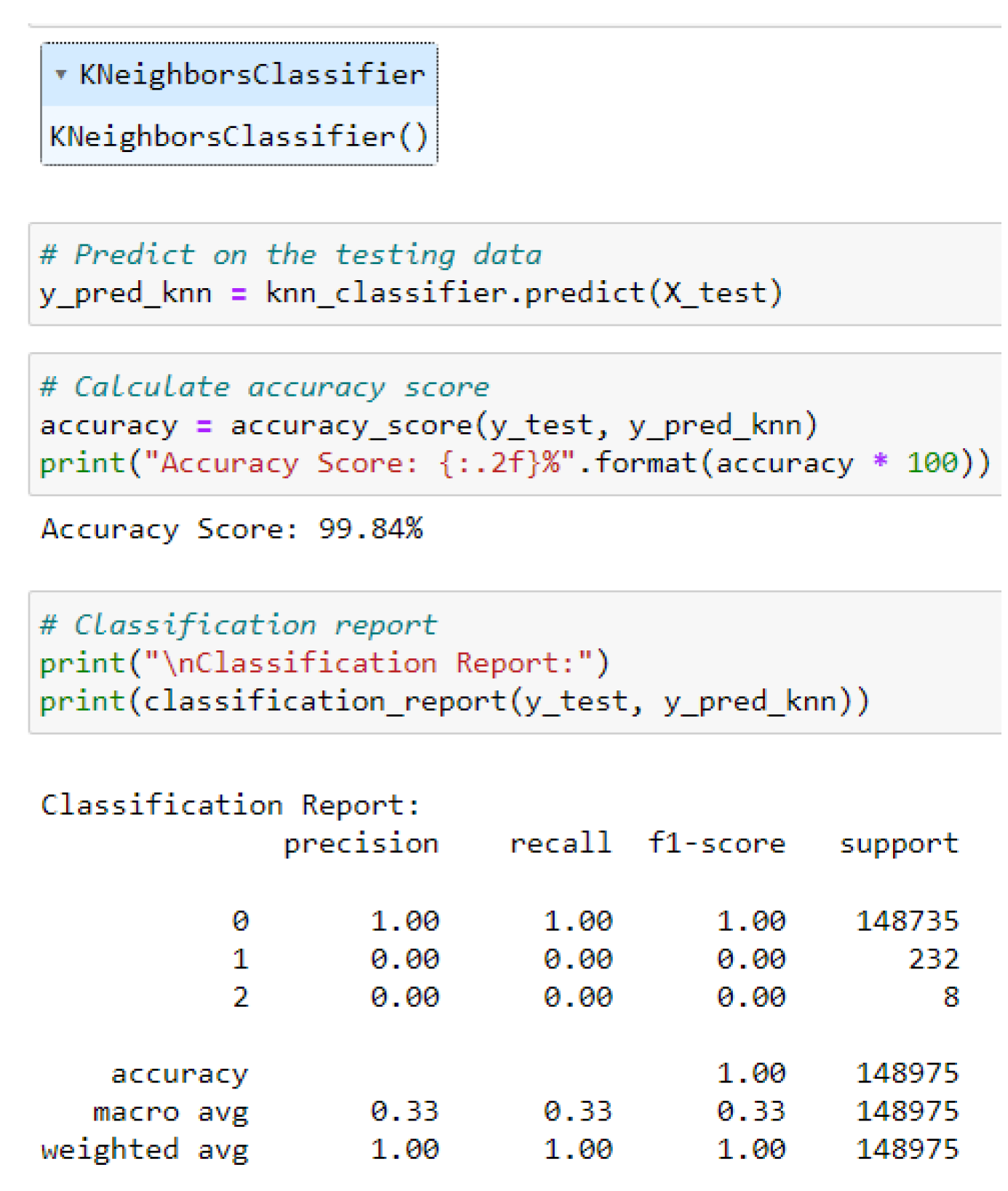
Task: Click the recall column header
Action: click(560, 844)
